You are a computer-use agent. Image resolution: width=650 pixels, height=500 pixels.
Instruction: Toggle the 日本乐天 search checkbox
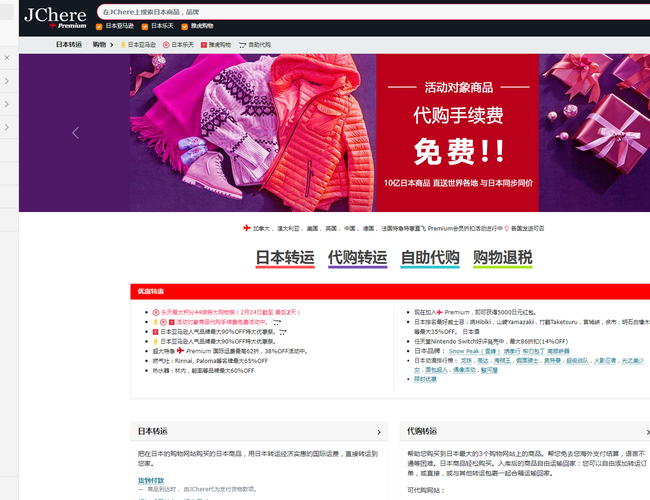(146, 25)
